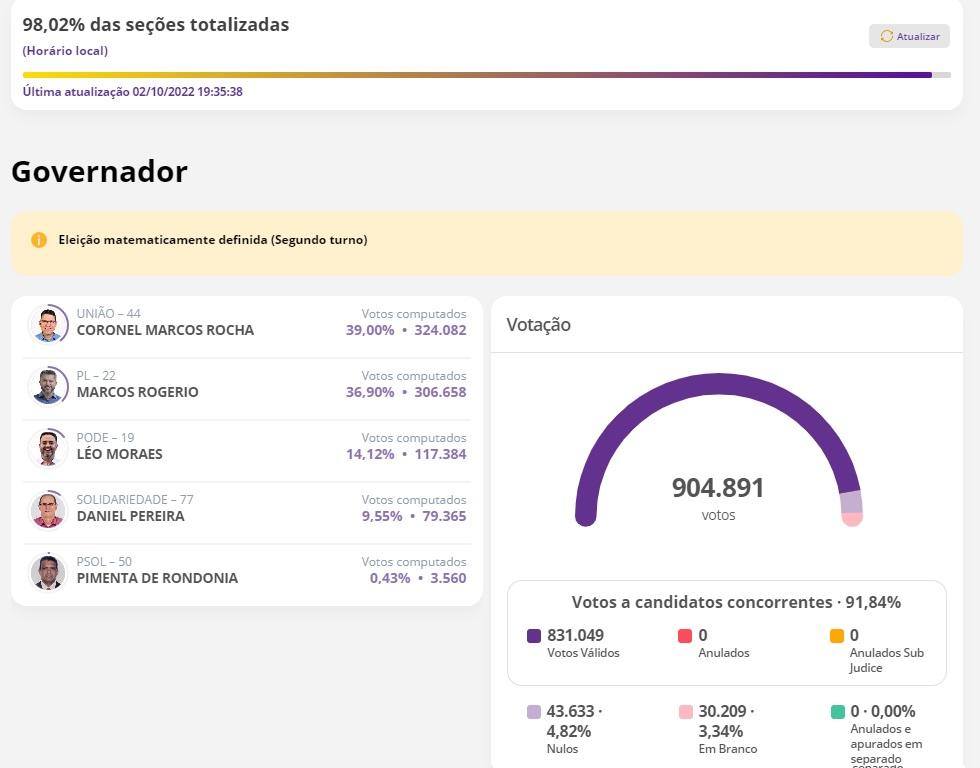Click the 30.209 · 3,34% Em Branco figure

tap(726, 721)
